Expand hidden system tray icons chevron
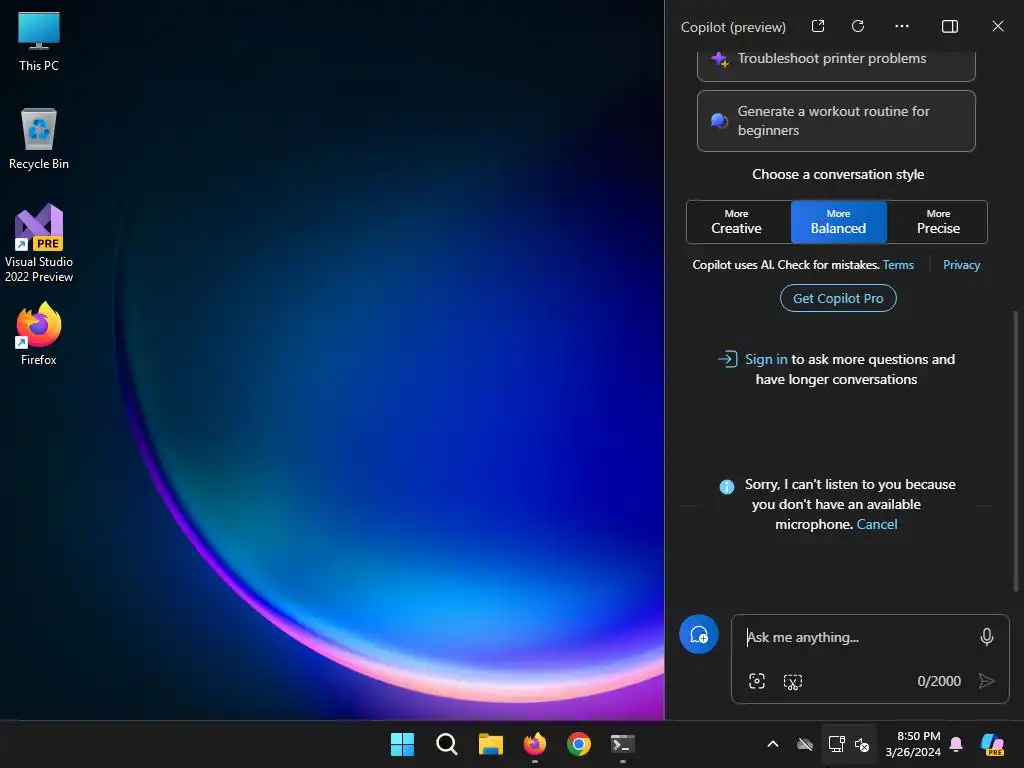The height and width of the screenshot is (768, 1024). point(773,744)
